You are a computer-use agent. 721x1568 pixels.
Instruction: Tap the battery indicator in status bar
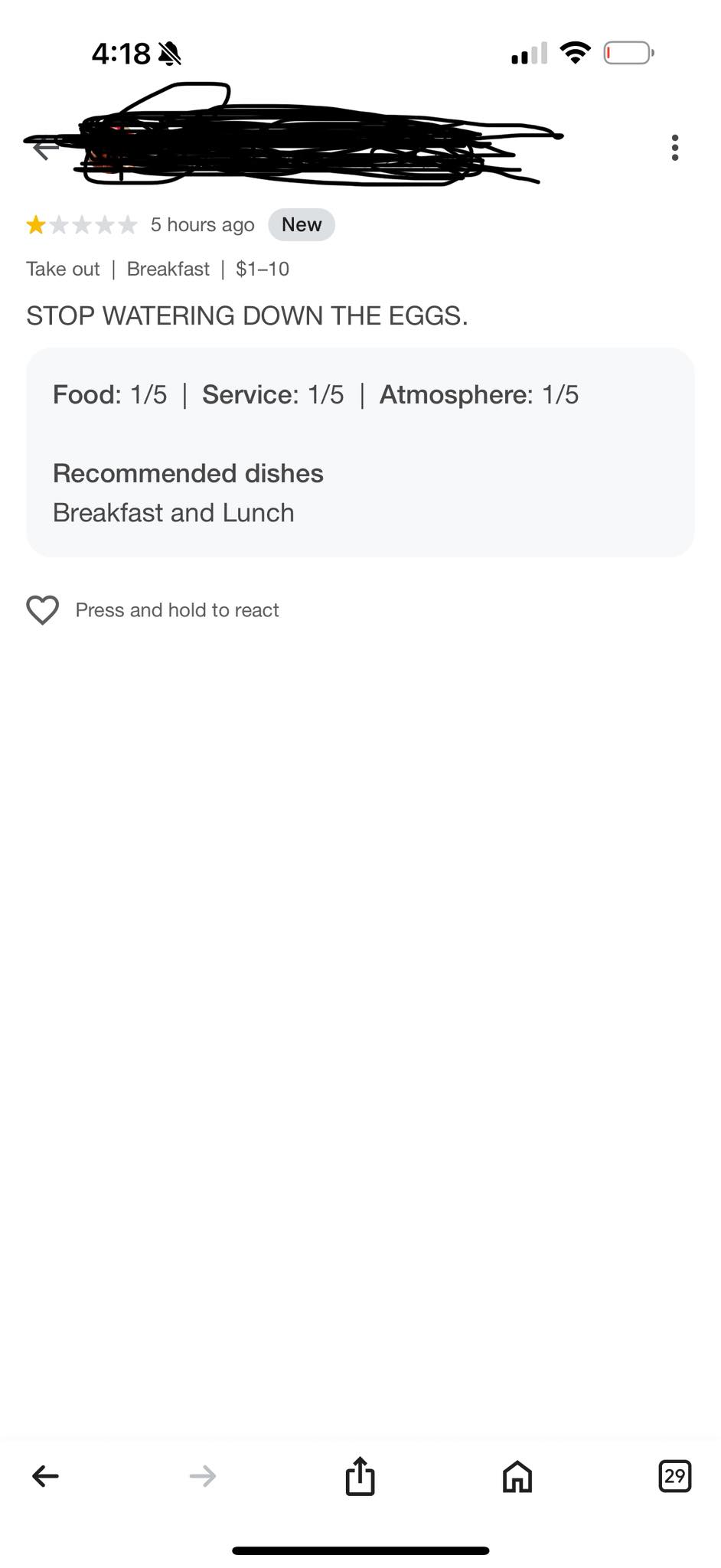point(628,53)
